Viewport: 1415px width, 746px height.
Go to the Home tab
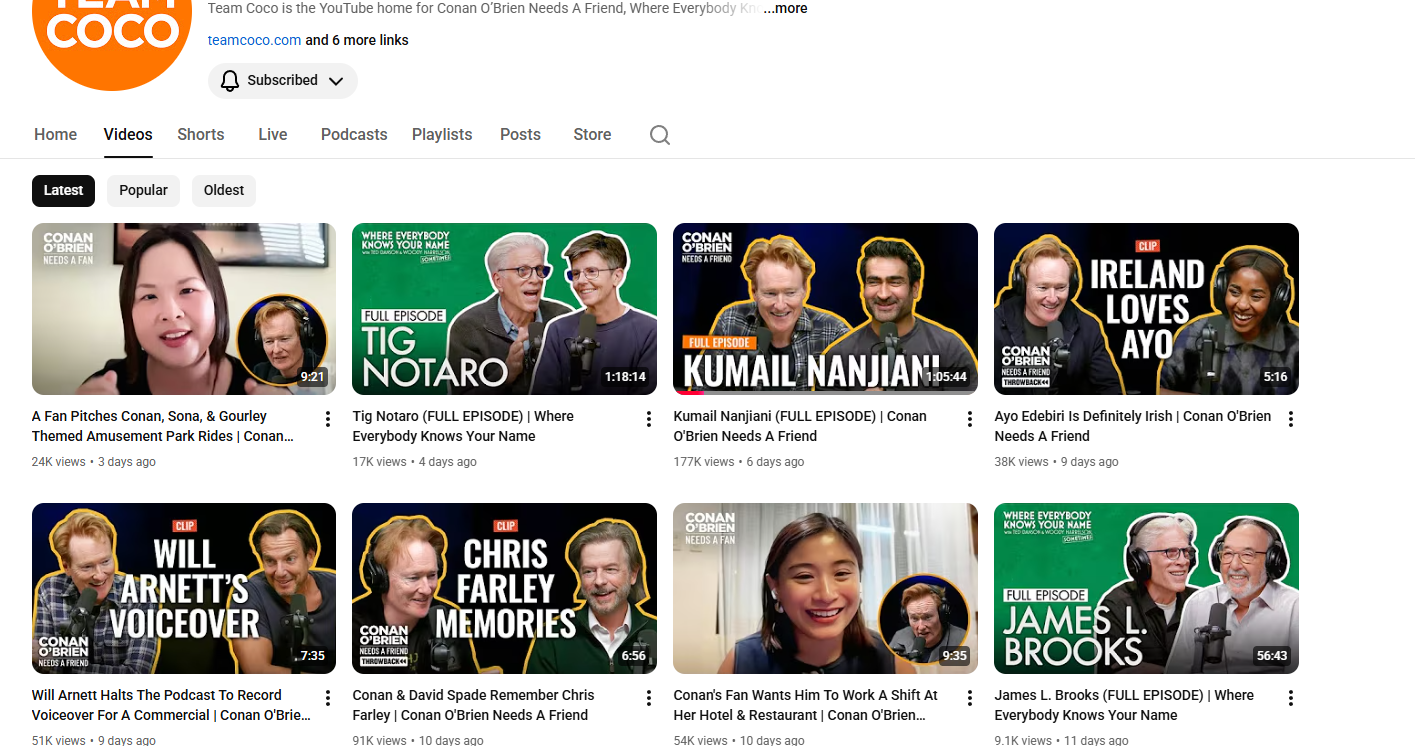pyautogui.click(x=55, y=135)
